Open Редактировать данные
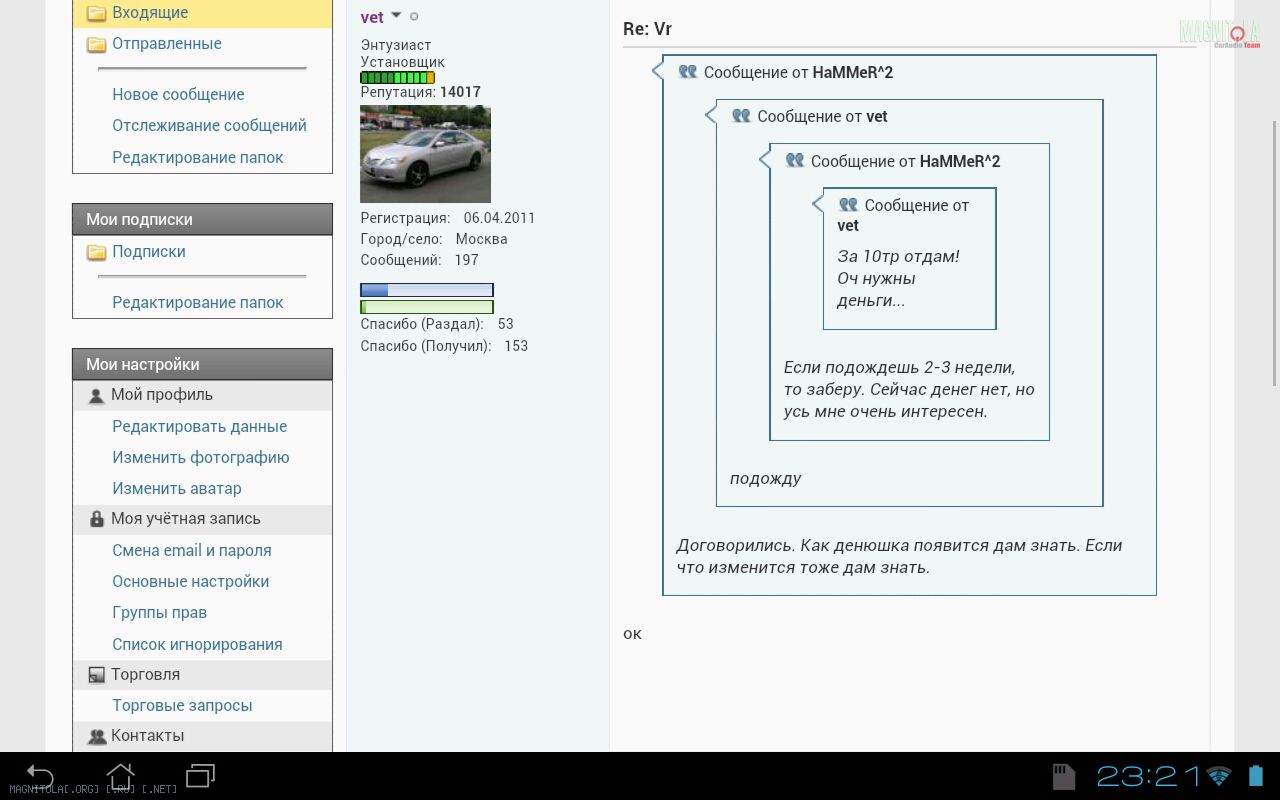 click(x=200, y=426)
